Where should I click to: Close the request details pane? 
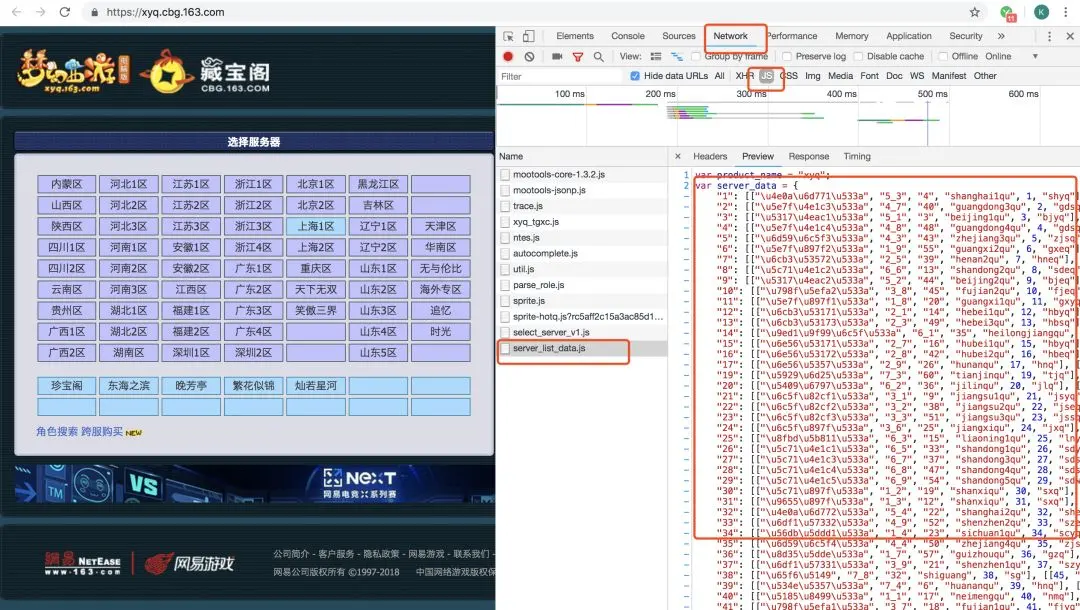[678, 156]
